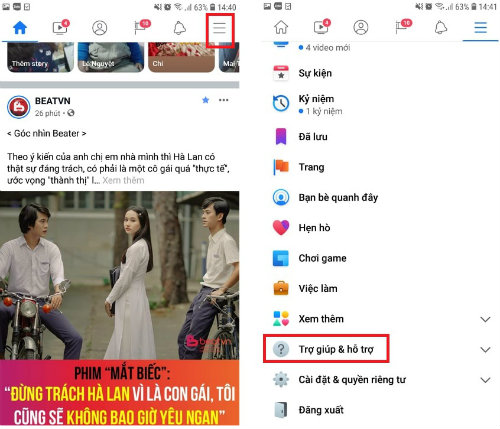This screenshot has height=429, width=500.
Task: Tap Đăng xuất door icon
Action: [281, 410]
